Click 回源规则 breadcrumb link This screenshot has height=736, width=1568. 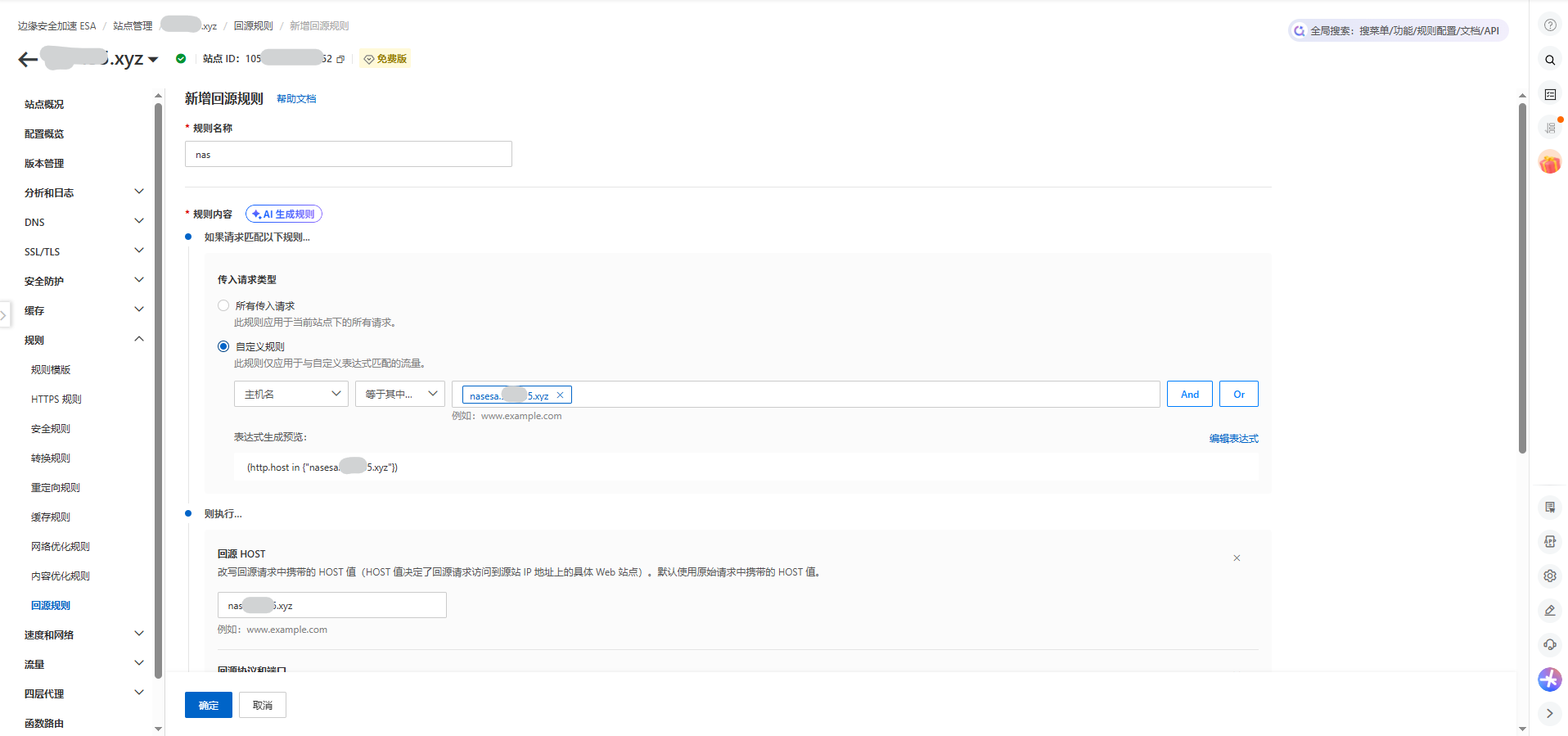[x=254, y=25]
